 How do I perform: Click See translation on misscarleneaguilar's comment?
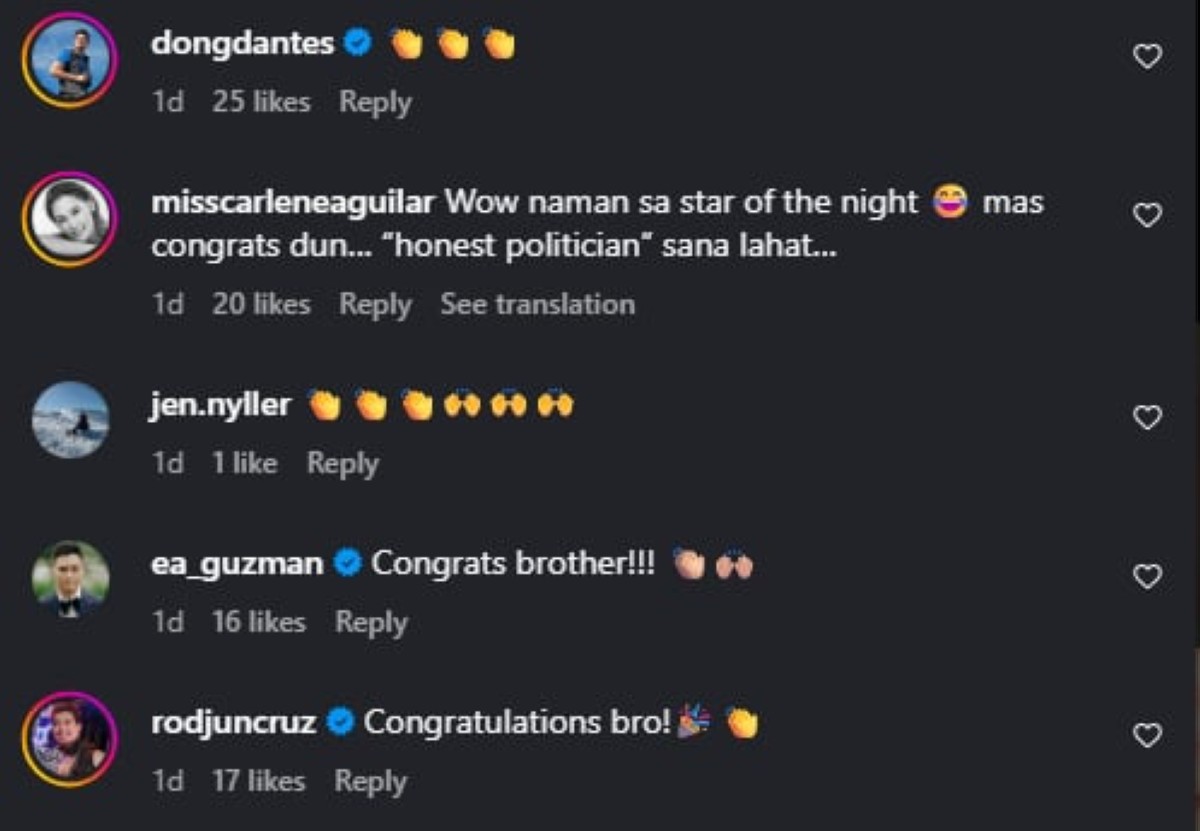(x=537, y=304)
